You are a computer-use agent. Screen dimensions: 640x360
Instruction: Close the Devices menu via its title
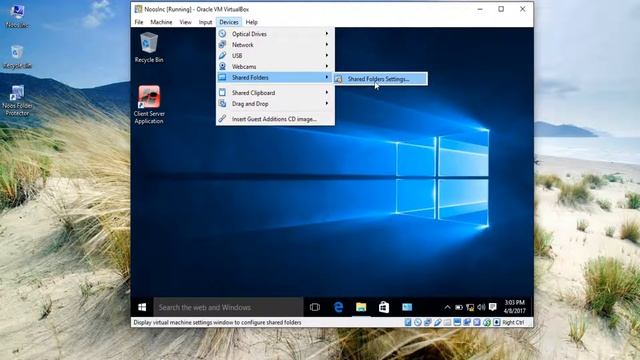229,22
